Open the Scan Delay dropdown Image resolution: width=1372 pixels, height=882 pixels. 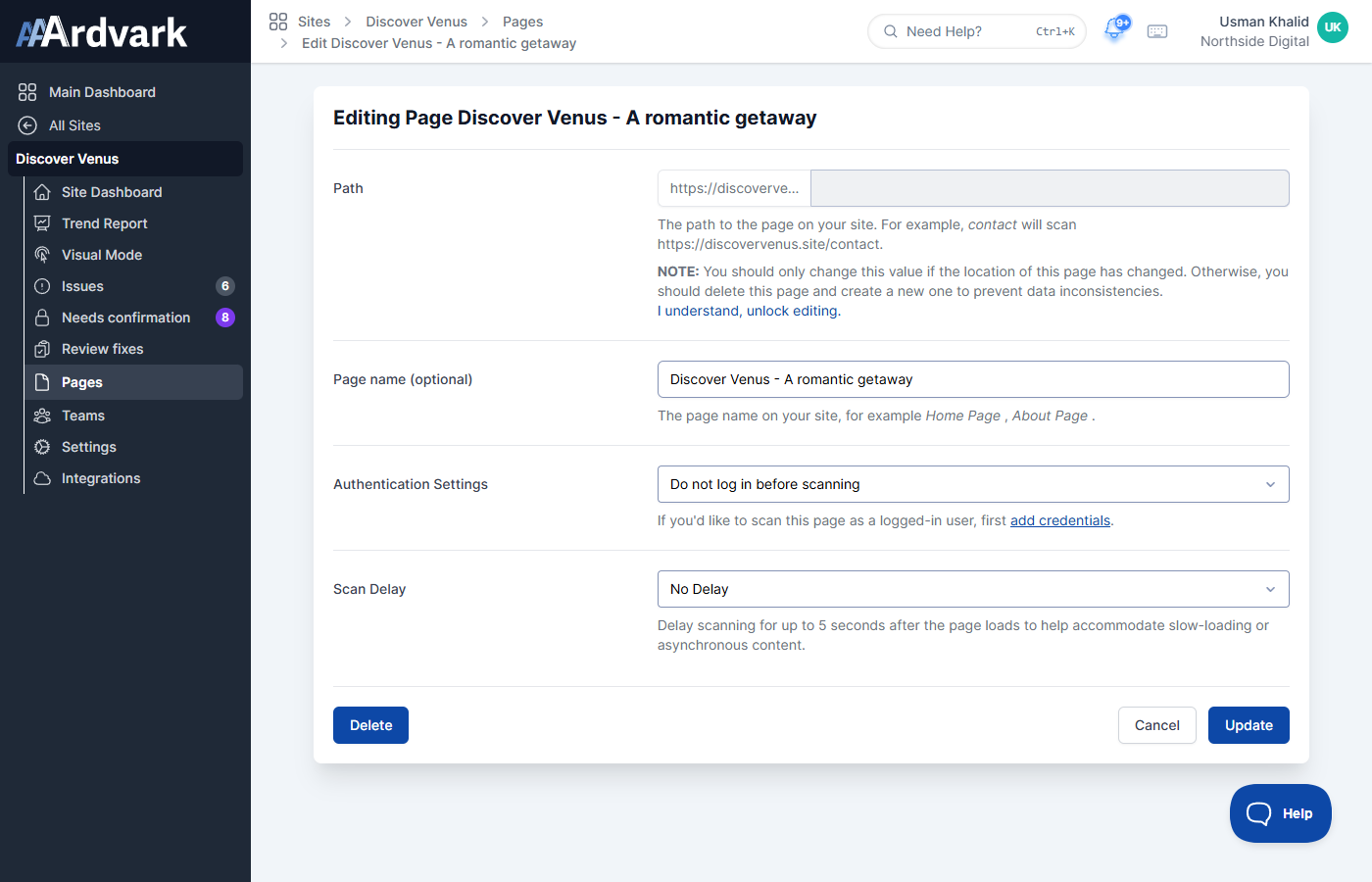973,589
